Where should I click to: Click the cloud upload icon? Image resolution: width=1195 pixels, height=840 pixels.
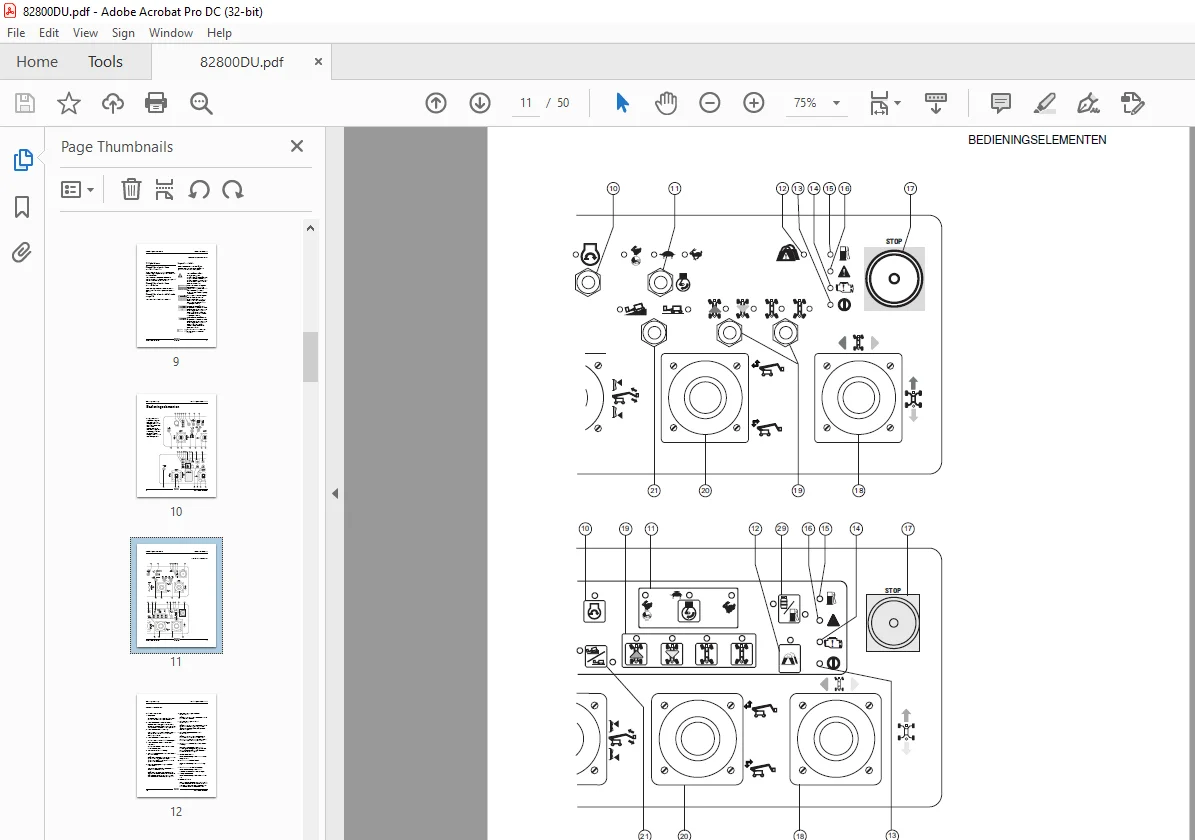point(113,103)
